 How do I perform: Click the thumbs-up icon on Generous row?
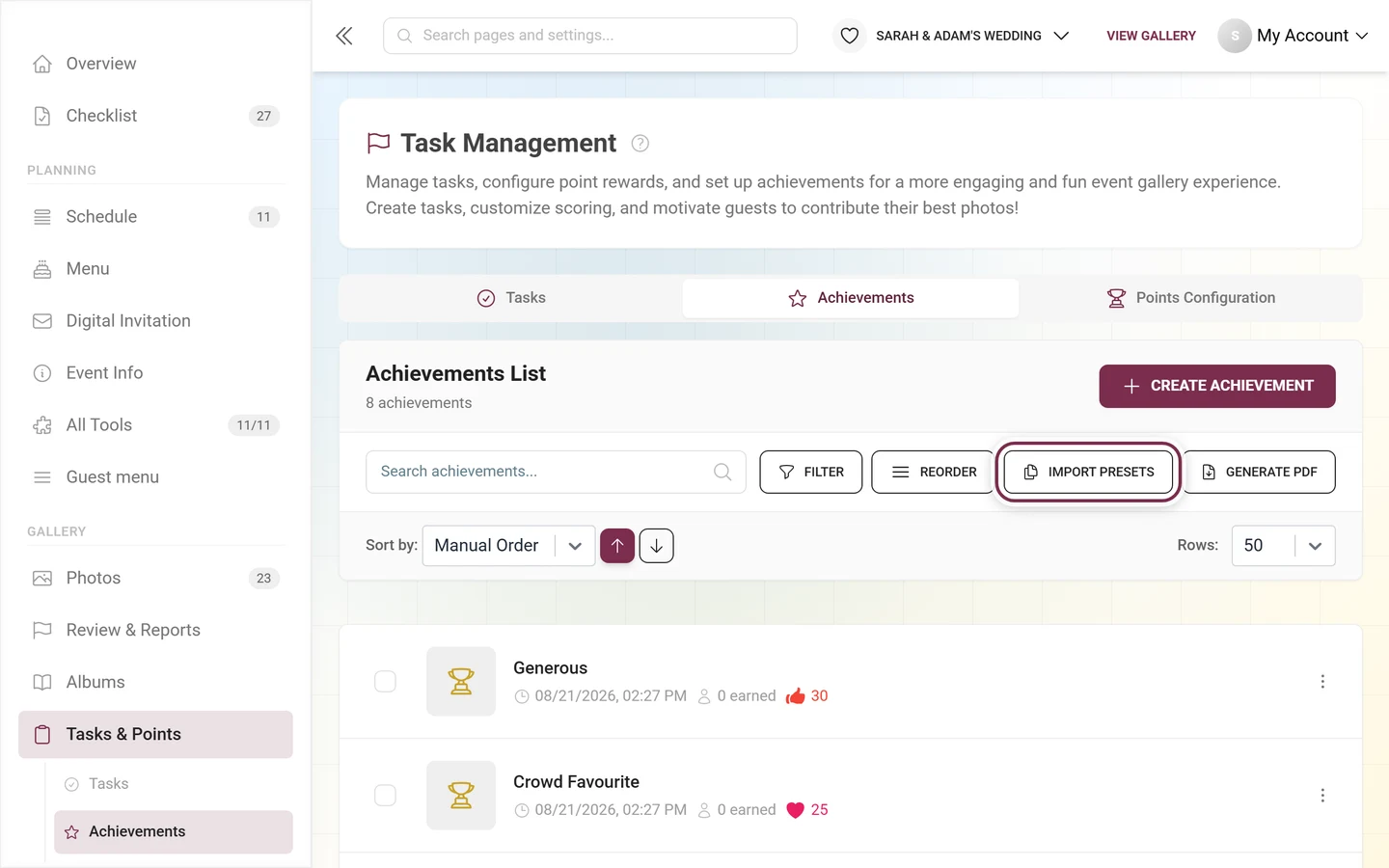coord(795,696)
